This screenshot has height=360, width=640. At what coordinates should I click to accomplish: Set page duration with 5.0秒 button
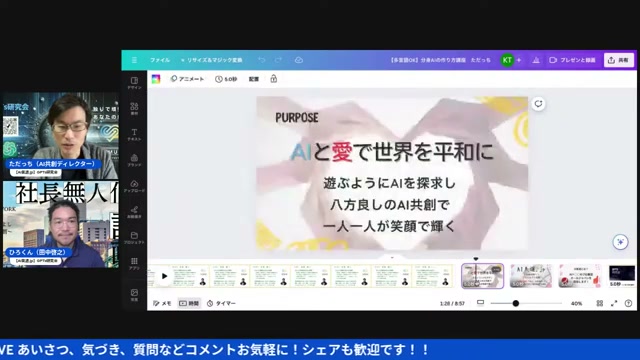coord(226,79)
